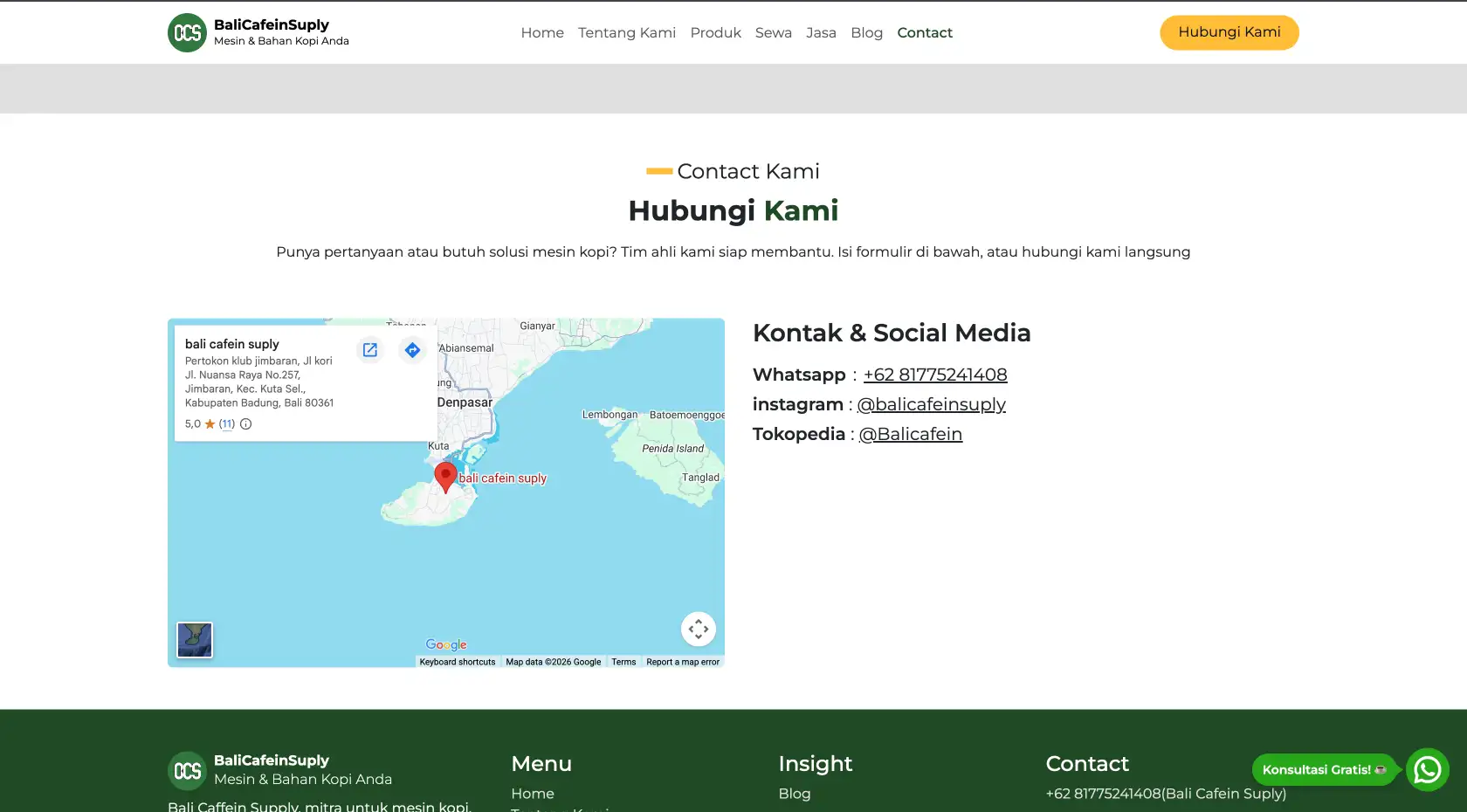
Task: Open the Tentang Kami nav item
Action: click(627, 32)
